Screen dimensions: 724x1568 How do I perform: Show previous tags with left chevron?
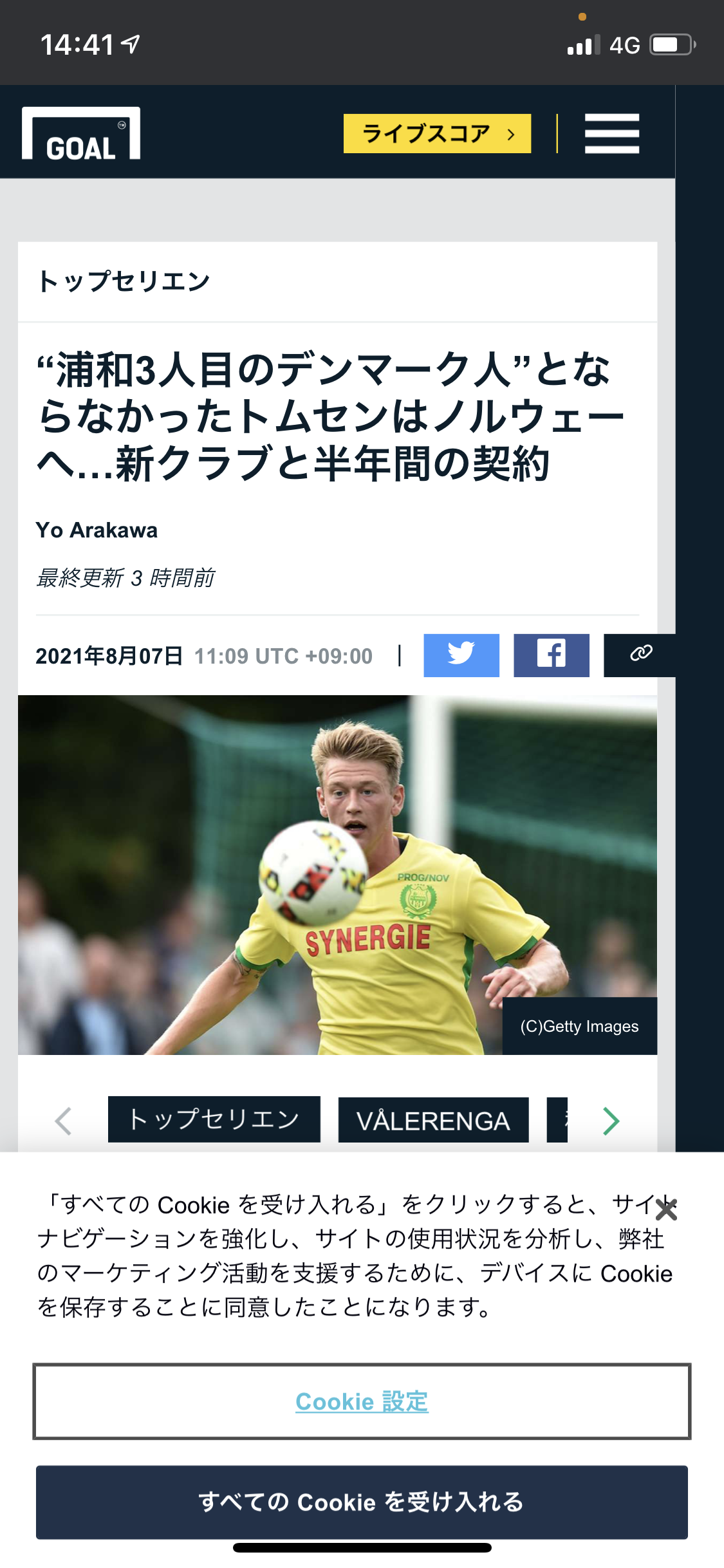tap(63, 1121)
